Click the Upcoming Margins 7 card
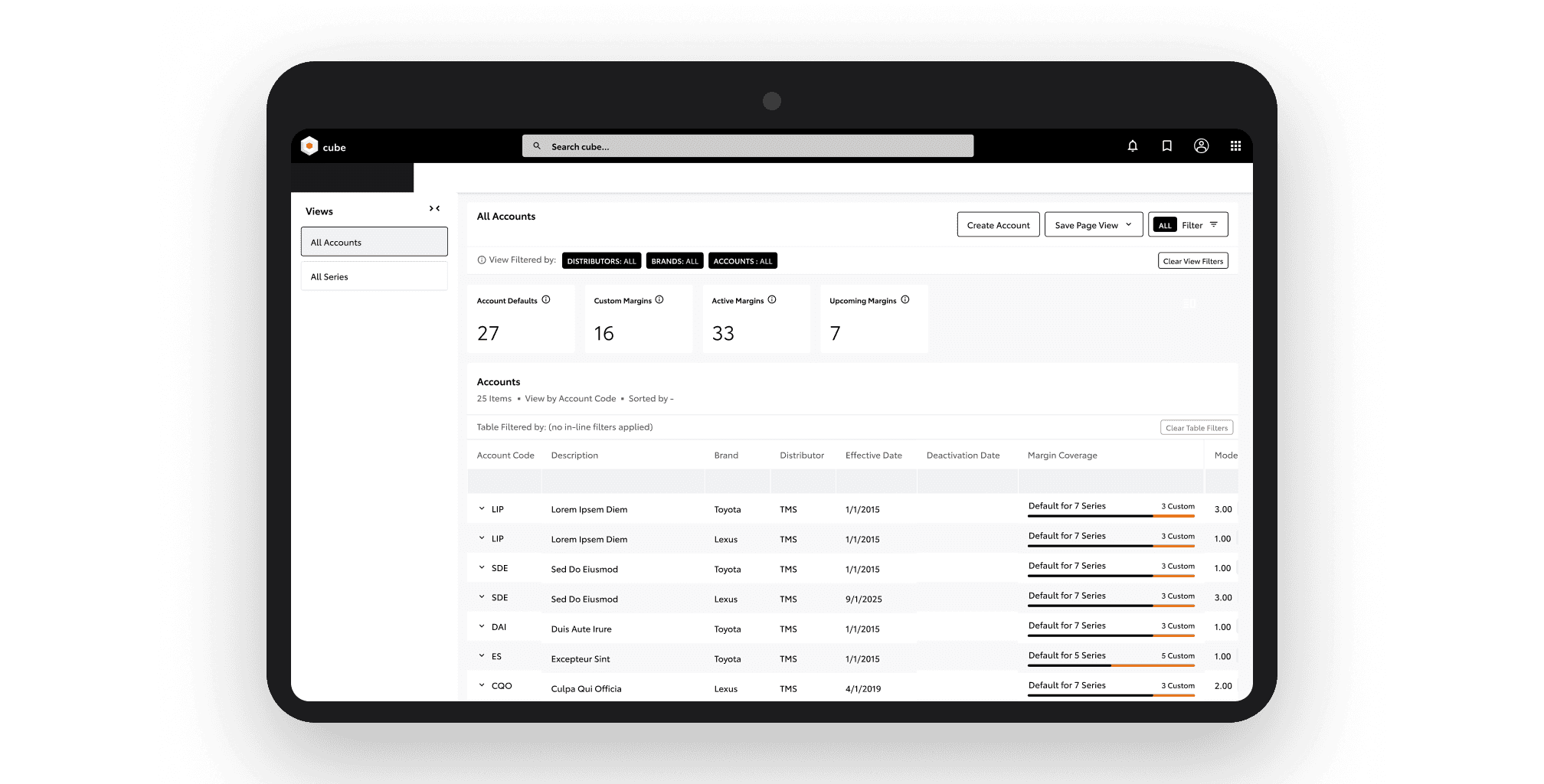 pyautogui.click(x=874, y=319)
